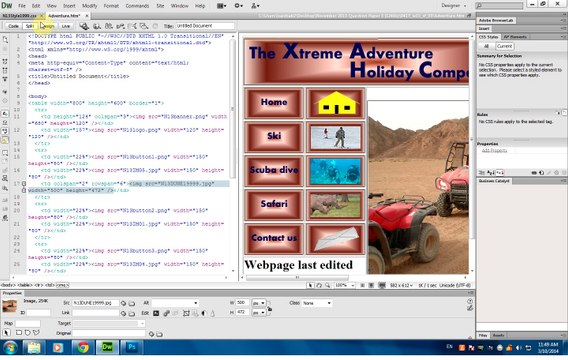
Task: Click the document Title text field
Action: click(205, 26)
